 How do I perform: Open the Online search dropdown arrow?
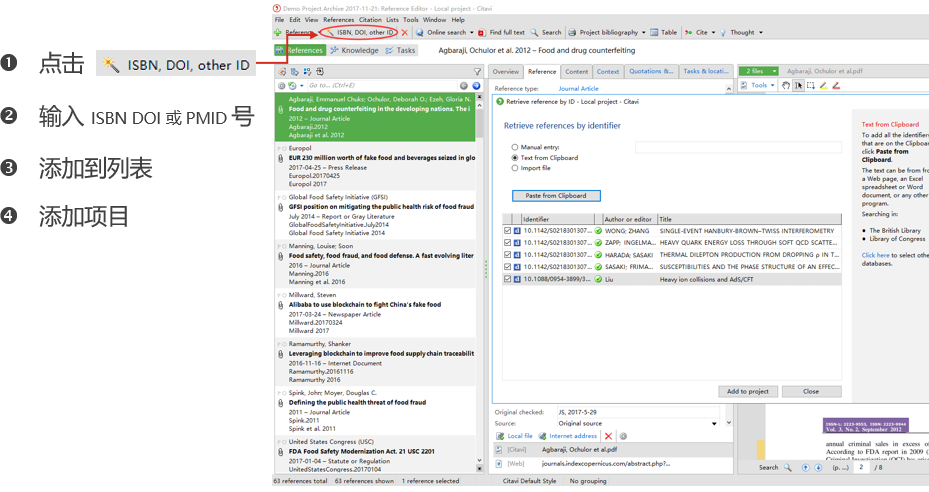[x=472, y=33]
